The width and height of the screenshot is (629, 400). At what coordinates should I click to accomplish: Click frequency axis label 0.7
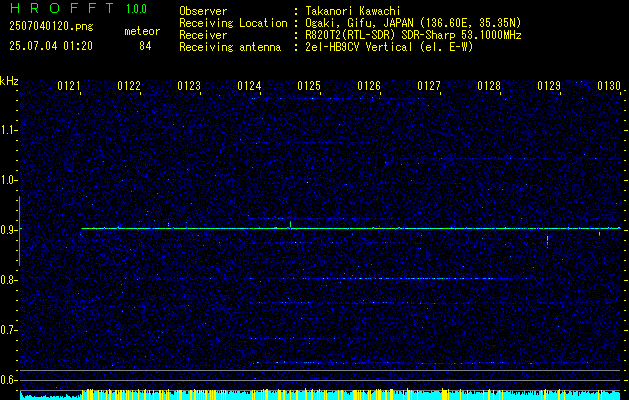click(8, 330)
